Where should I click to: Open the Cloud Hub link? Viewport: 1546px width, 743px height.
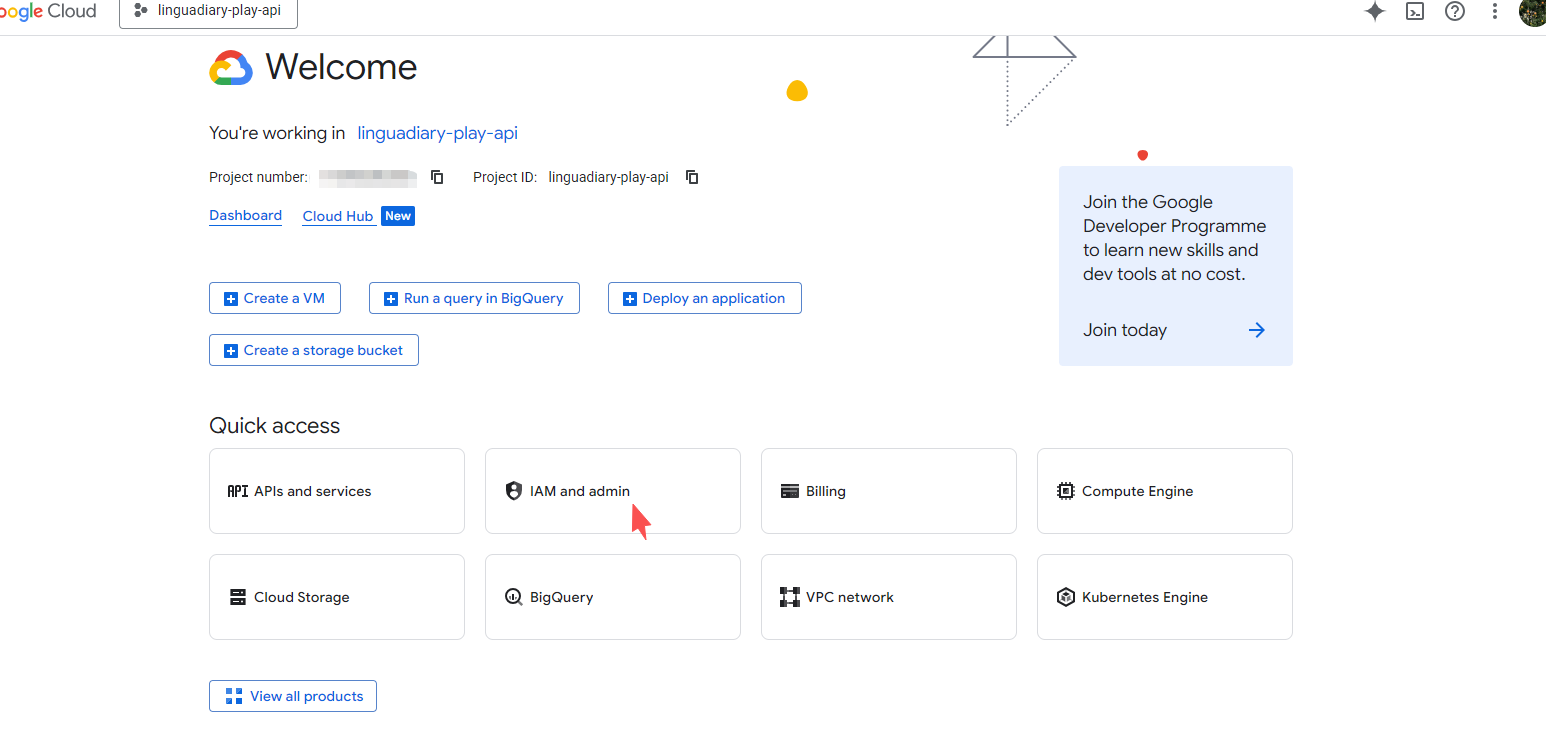pos(338,216)
